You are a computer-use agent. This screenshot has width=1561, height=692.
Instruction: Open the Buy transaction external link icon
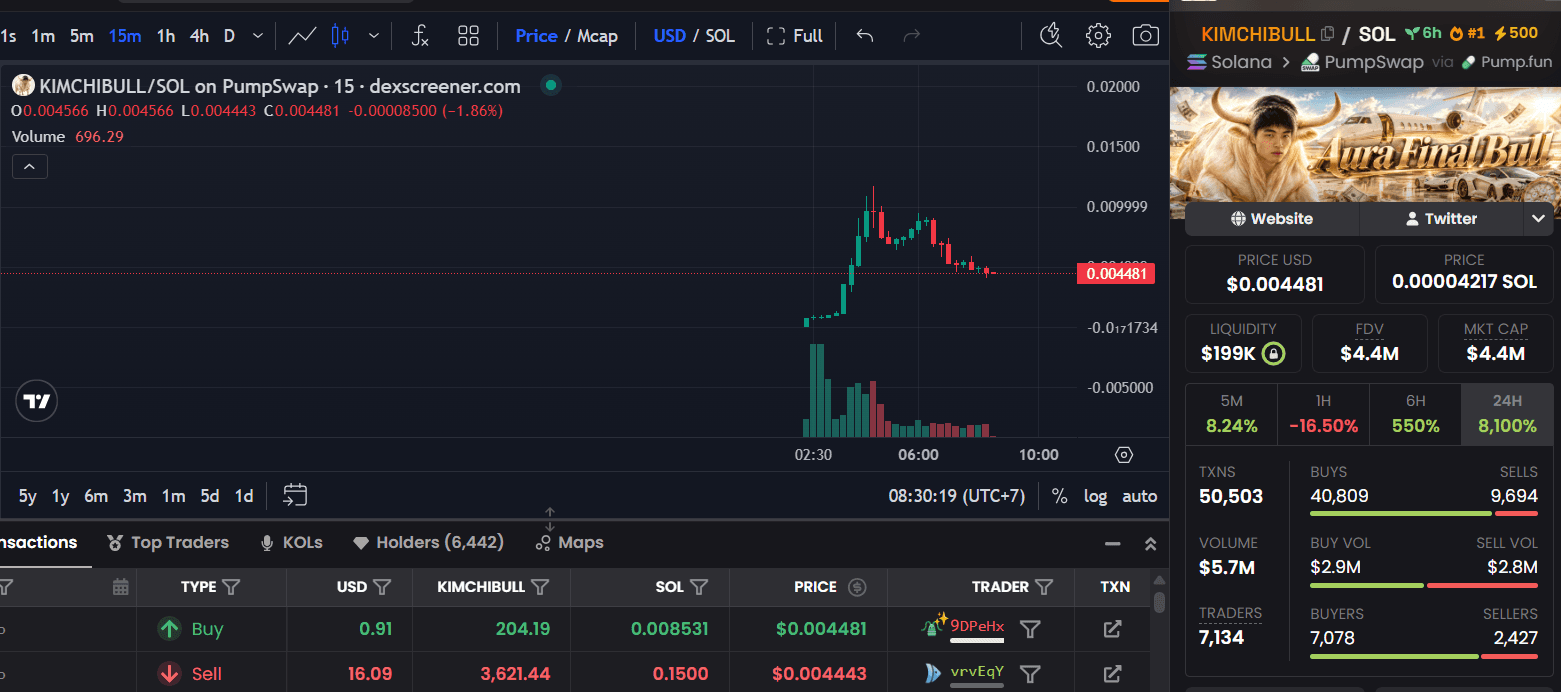(x=1112, y=629)
